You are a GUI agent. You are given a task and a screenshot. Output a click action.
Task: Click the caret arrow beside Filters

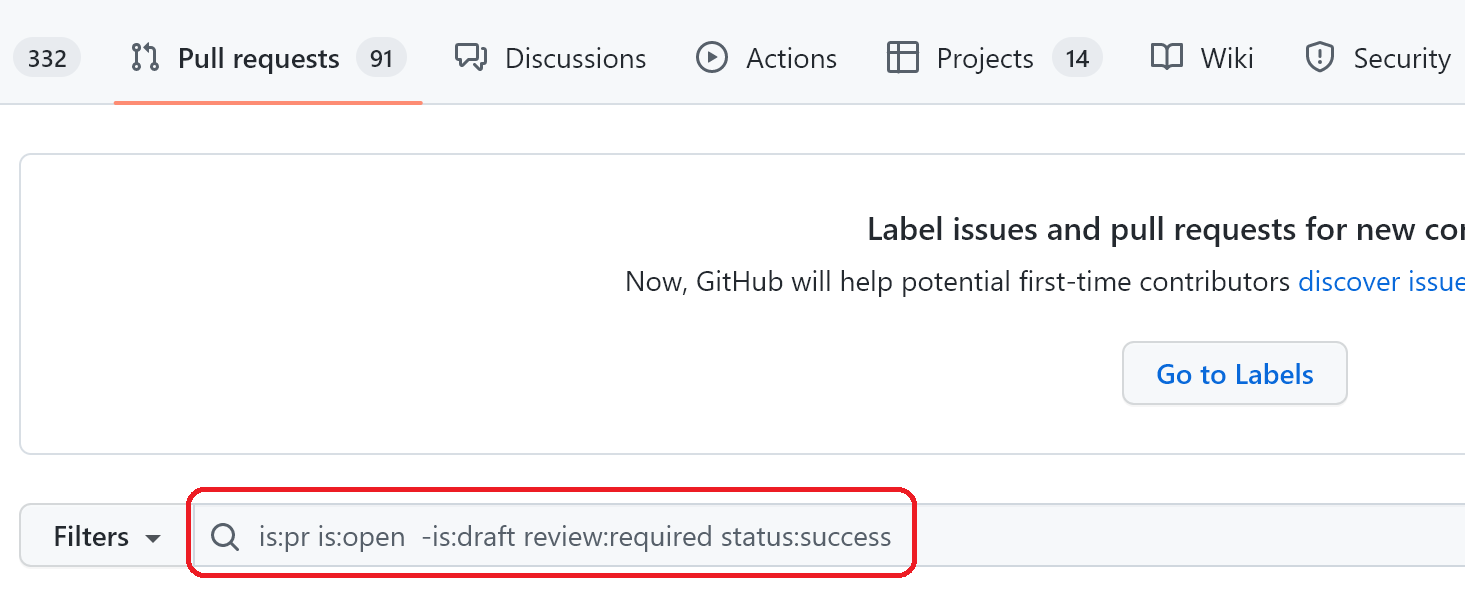coord(153,539)
